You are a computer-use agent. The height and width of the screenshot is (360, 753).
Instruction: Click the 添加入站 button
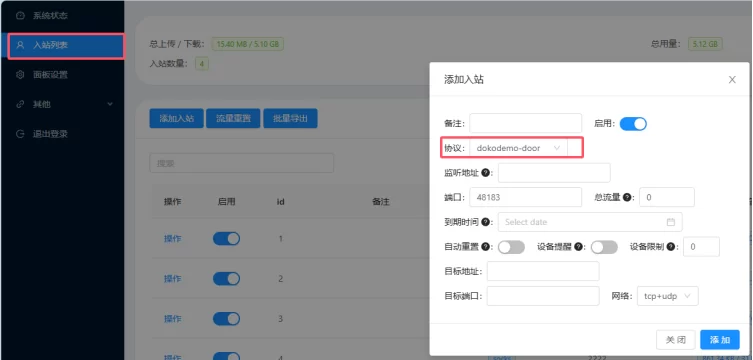click(x=177, y=119)
